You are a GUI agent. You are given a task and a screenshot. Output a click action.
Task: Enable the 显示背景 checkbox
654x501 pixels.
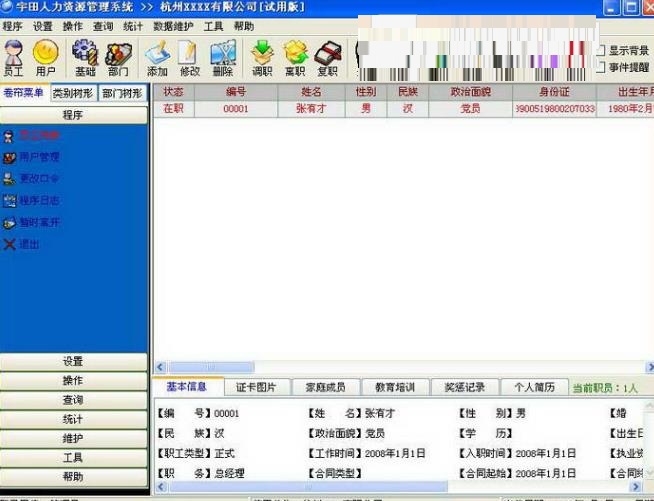click(x=600, y=50)
